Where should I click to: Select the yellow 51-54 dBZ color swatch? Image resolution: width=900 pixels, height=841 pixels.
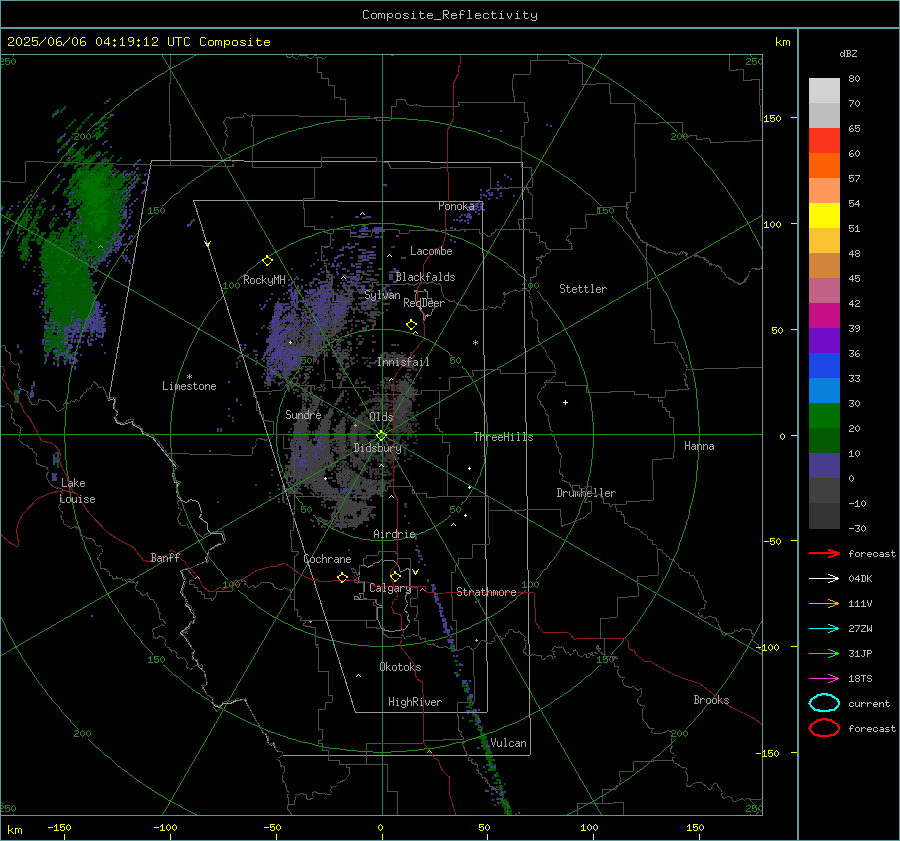tap(824, 215)
